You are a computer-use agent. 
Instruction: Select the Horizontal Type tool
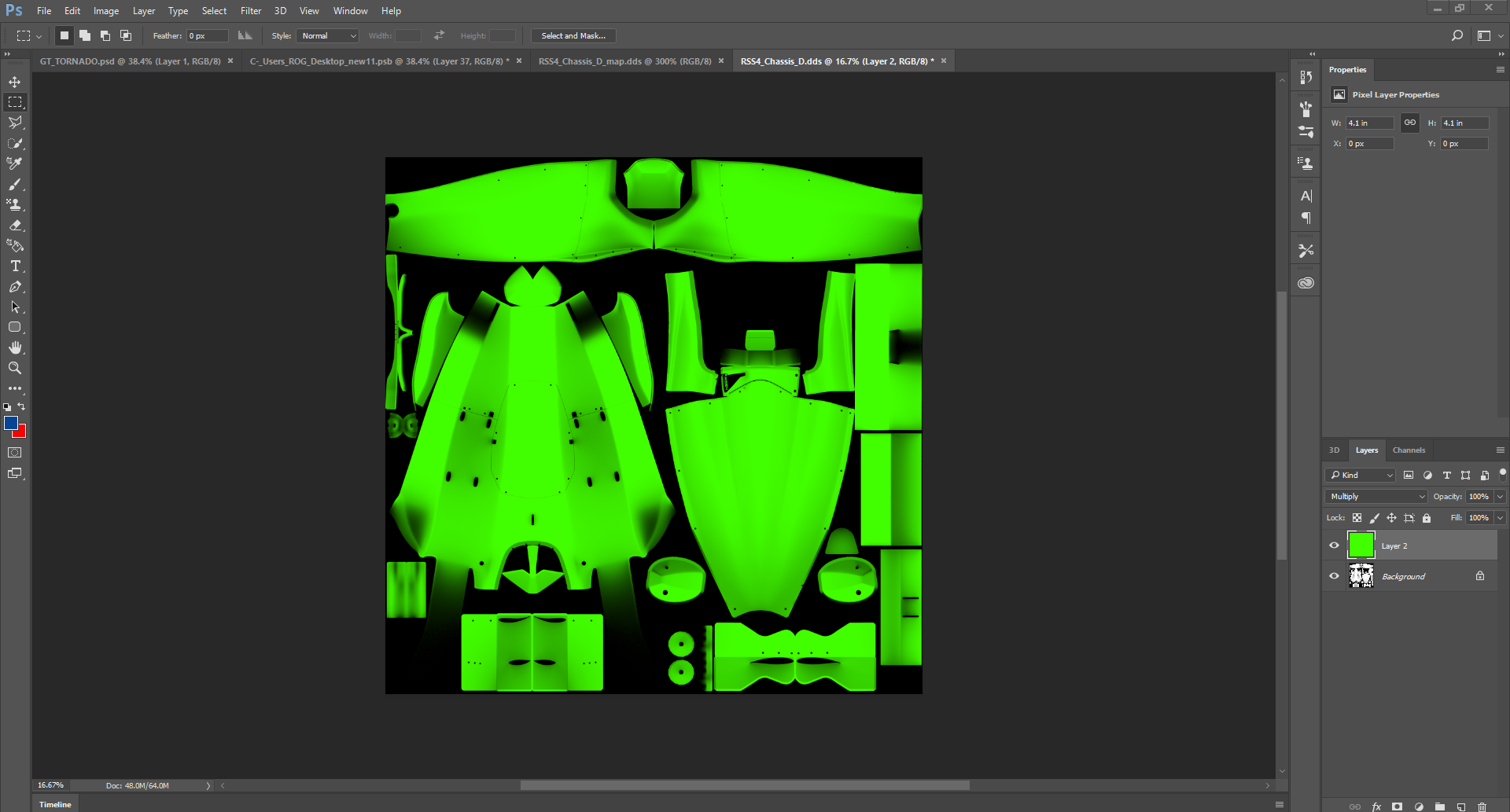(x=15, y=266)
